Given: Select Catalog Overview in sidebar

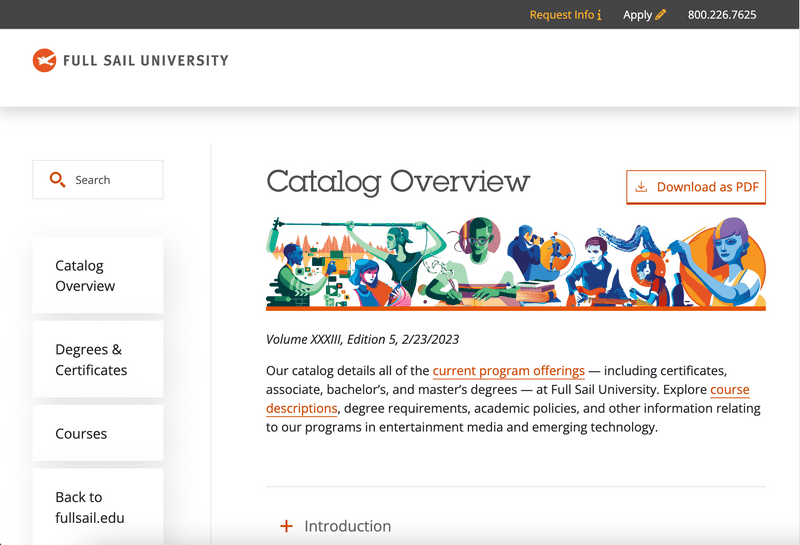Looking at the screenshot, I should pyautogui.click(x=98, y=276).
